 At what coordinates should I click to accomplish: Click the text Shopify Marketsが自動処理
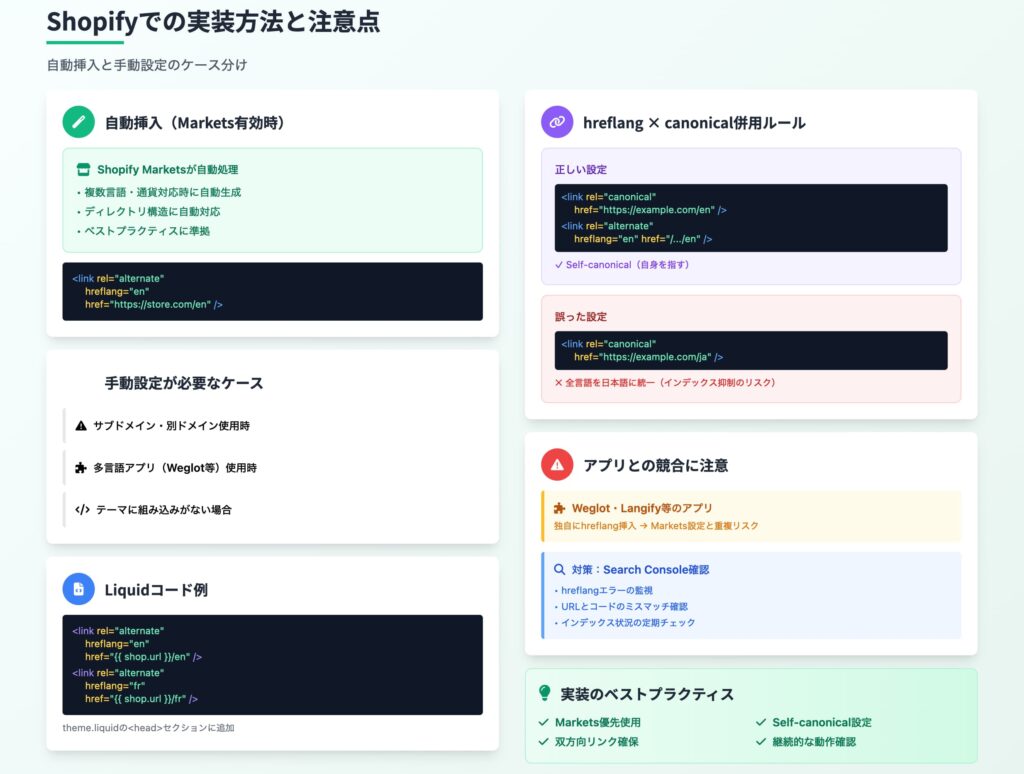(x=168, y=170)
